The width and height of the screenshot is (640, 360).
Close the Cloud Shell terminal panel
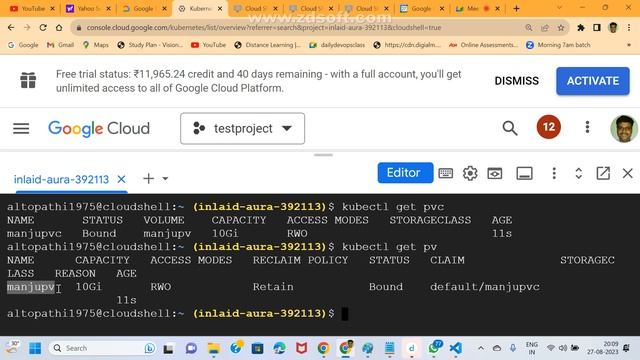[x=627, y=173]
